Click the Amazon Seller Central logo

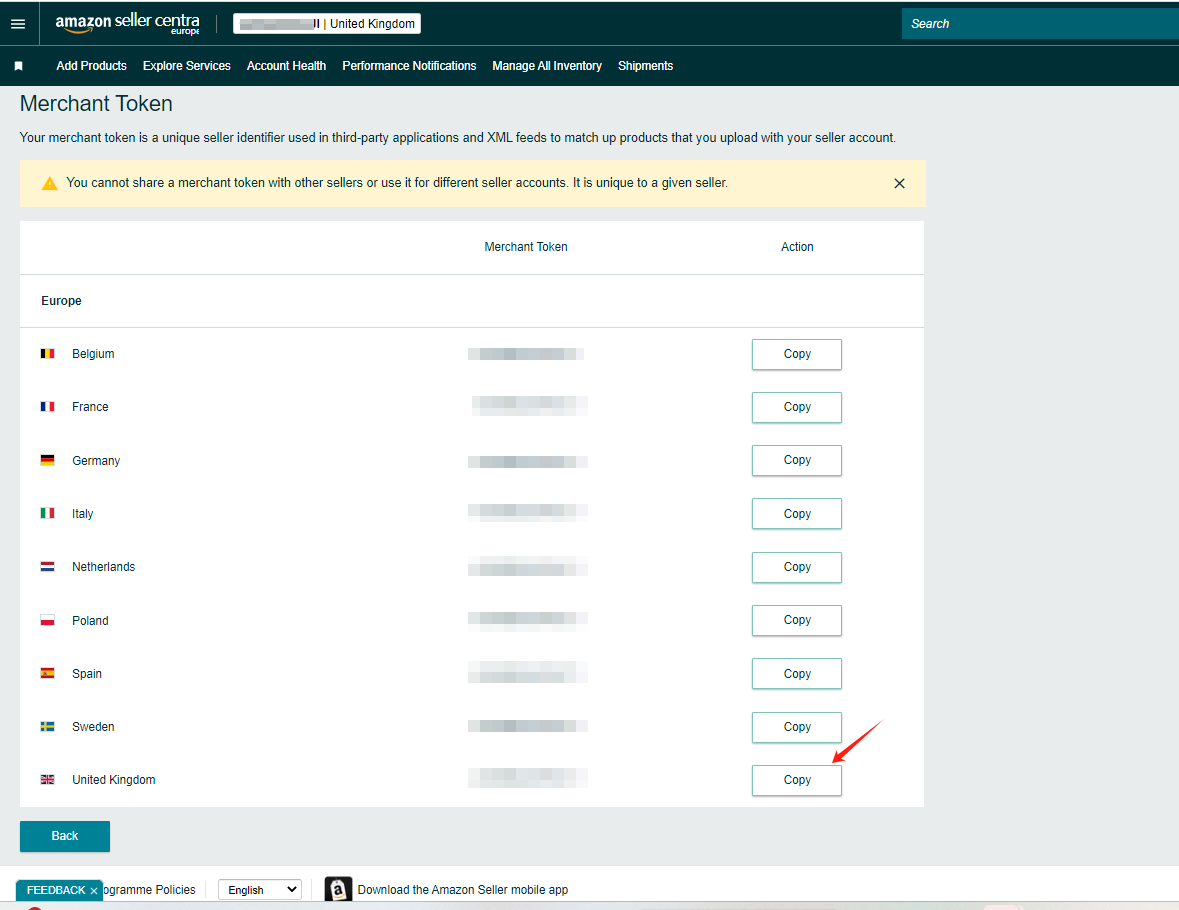click(127, 23)
